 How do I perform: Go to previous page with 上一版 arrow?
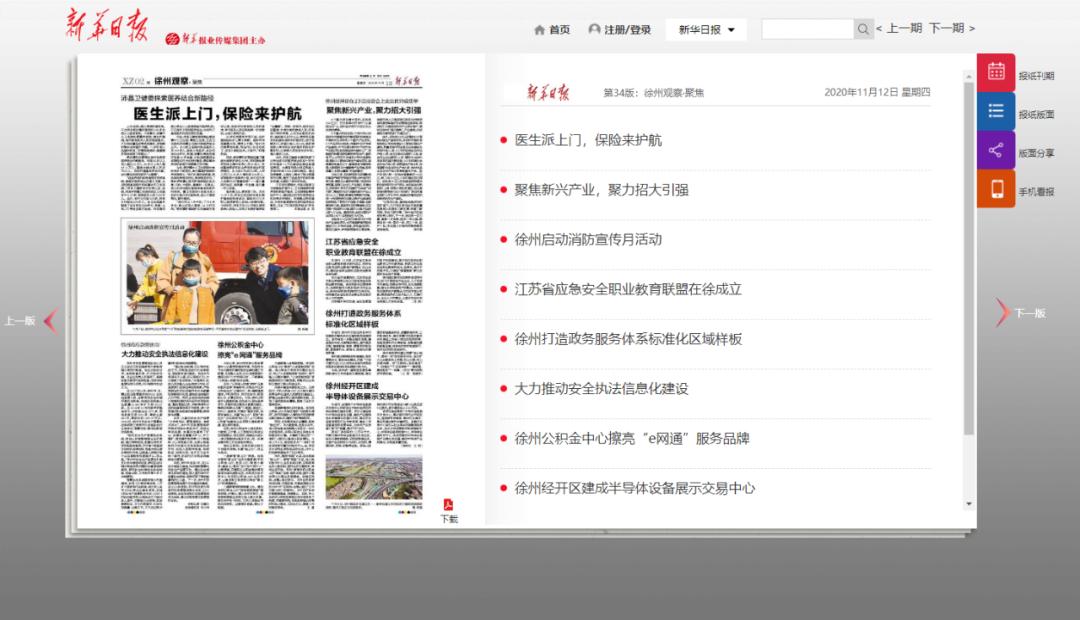click(x=50, y=320)
